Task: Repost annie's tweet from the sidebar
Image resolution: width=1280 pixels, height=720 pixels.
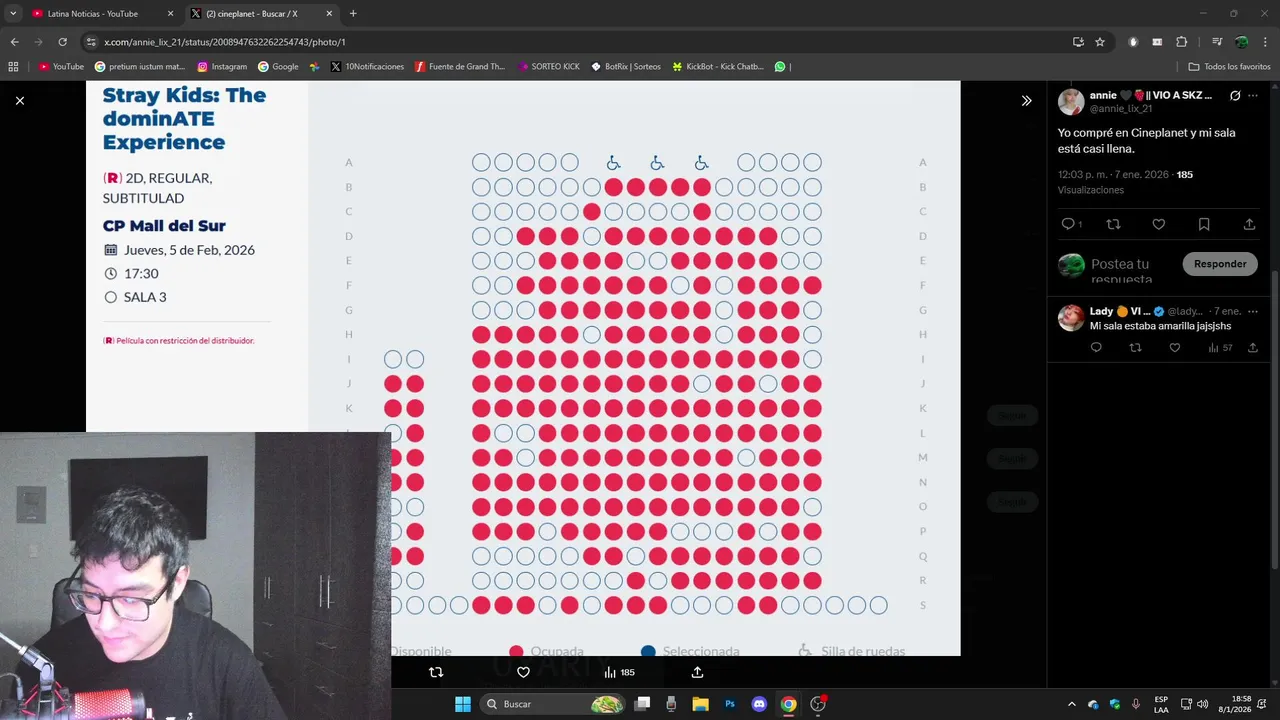Action: tap(1113, 224)
